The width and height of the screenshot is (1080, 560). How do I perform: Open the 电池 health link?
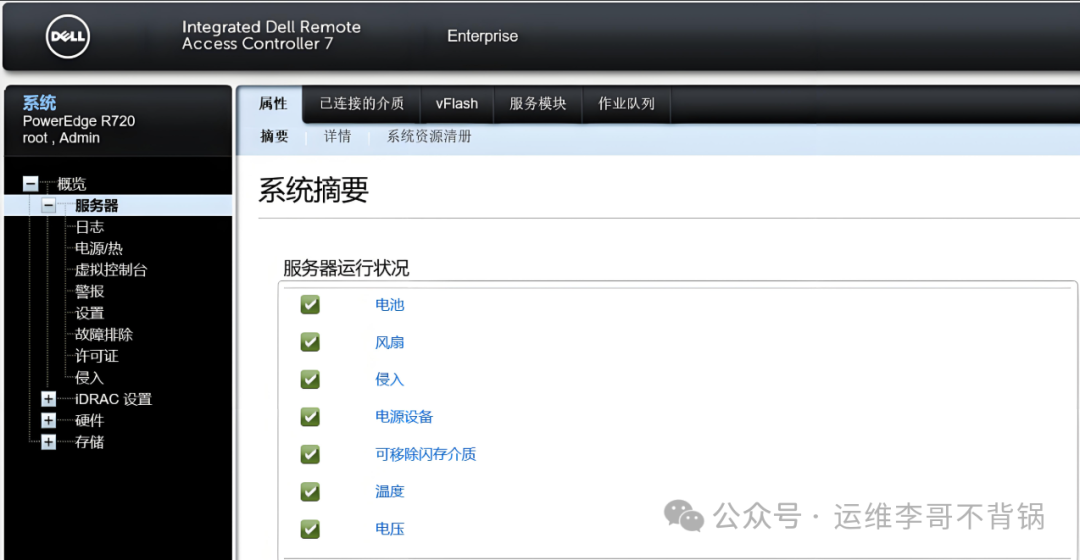[389, 304]
